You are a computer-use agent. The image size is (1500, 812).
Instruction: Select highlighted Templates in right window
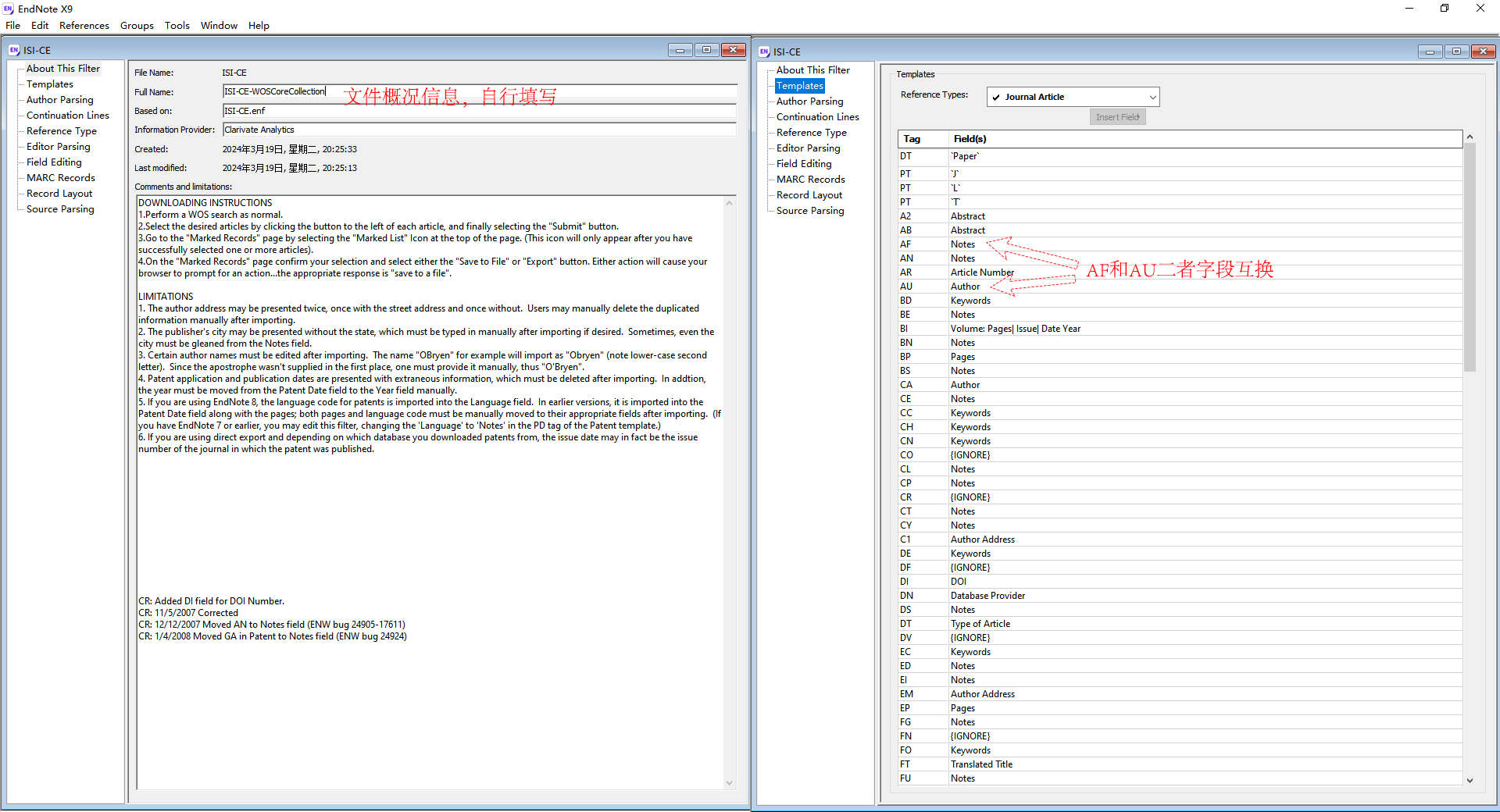800,86
